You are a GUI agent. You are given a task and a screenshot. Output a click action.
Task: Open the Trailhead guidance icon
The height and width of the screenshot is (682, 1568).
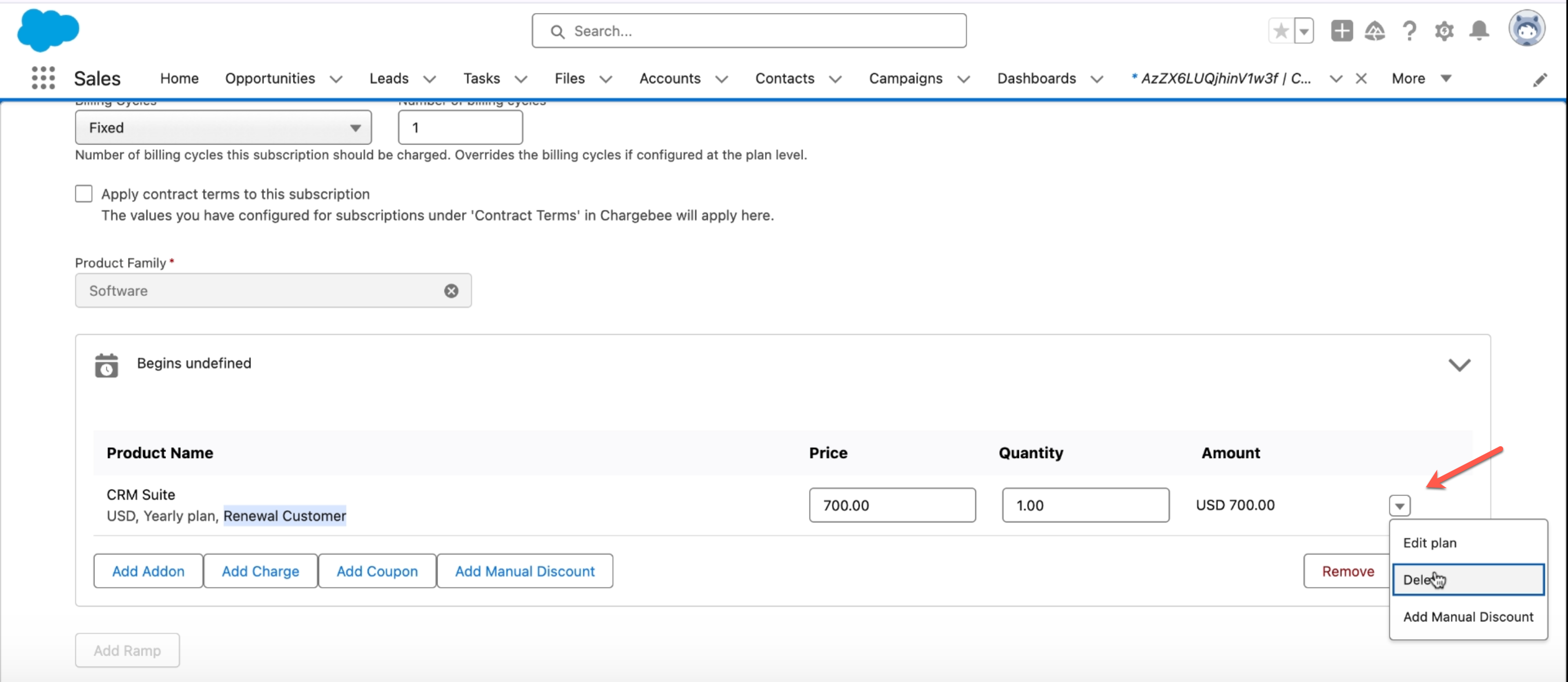[1375, 31]
